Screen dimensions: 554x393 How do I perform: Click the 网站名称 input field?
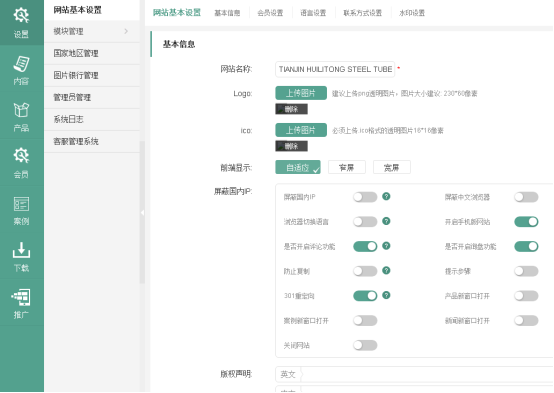point(335,69)
